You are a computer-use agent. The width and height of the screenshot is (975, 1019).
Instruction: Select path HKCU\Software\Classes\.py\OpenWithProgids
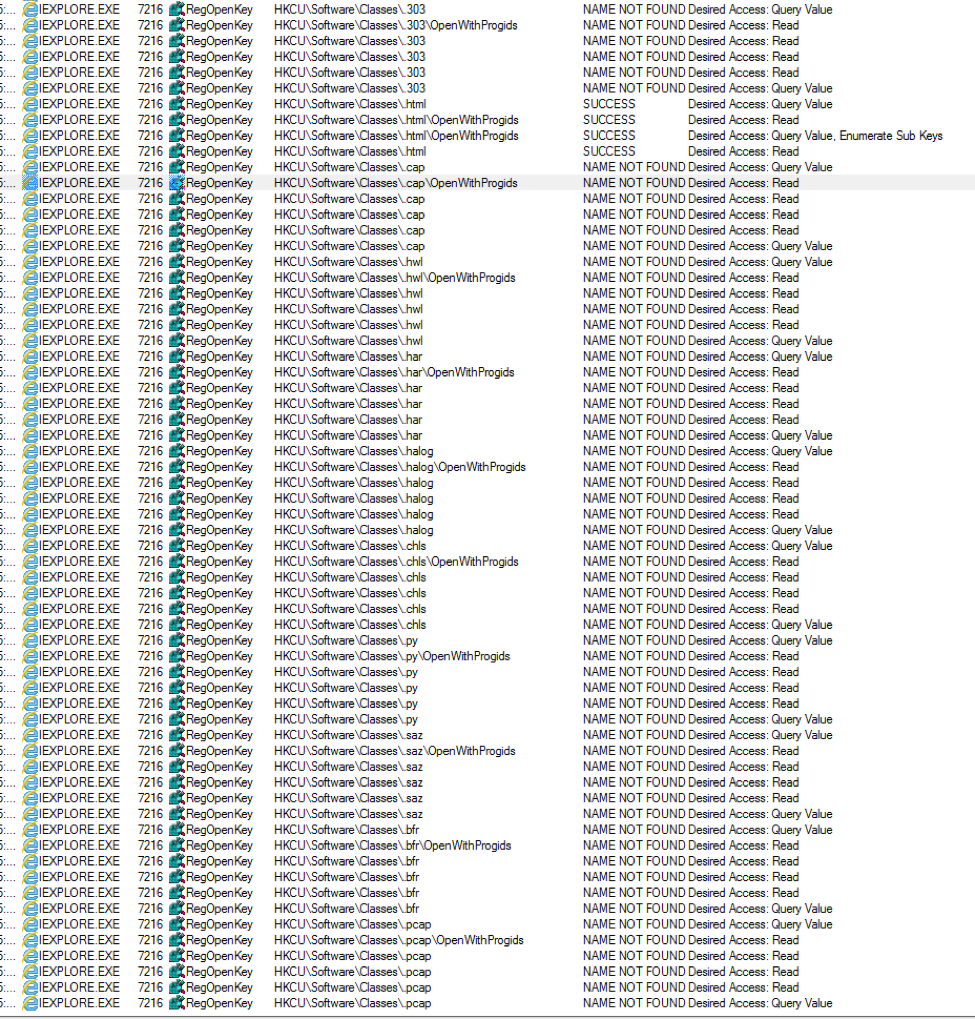tap(392, 656)
